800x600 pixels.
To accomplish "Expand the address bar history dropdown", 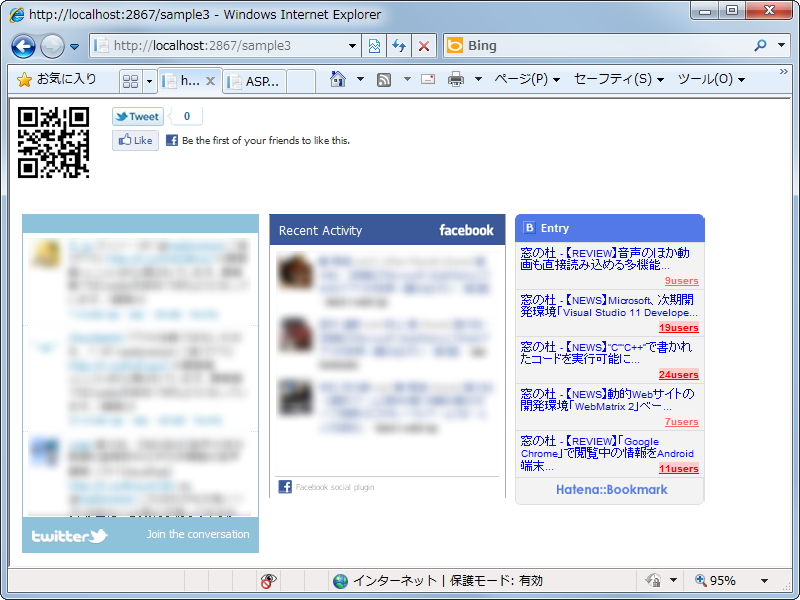I will [x=352, y=46].
